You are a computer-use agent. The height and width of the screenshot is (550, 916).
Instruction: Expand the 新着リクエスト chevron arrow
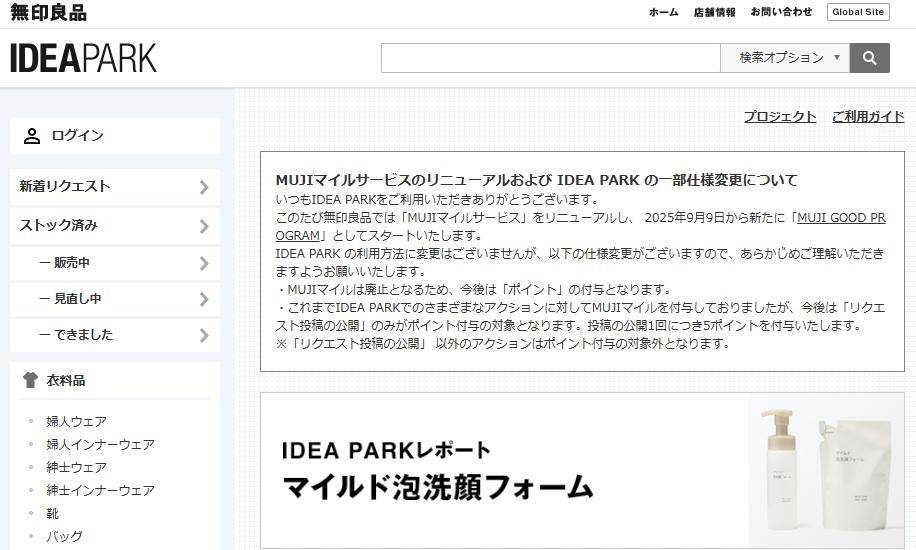point(204,187)
